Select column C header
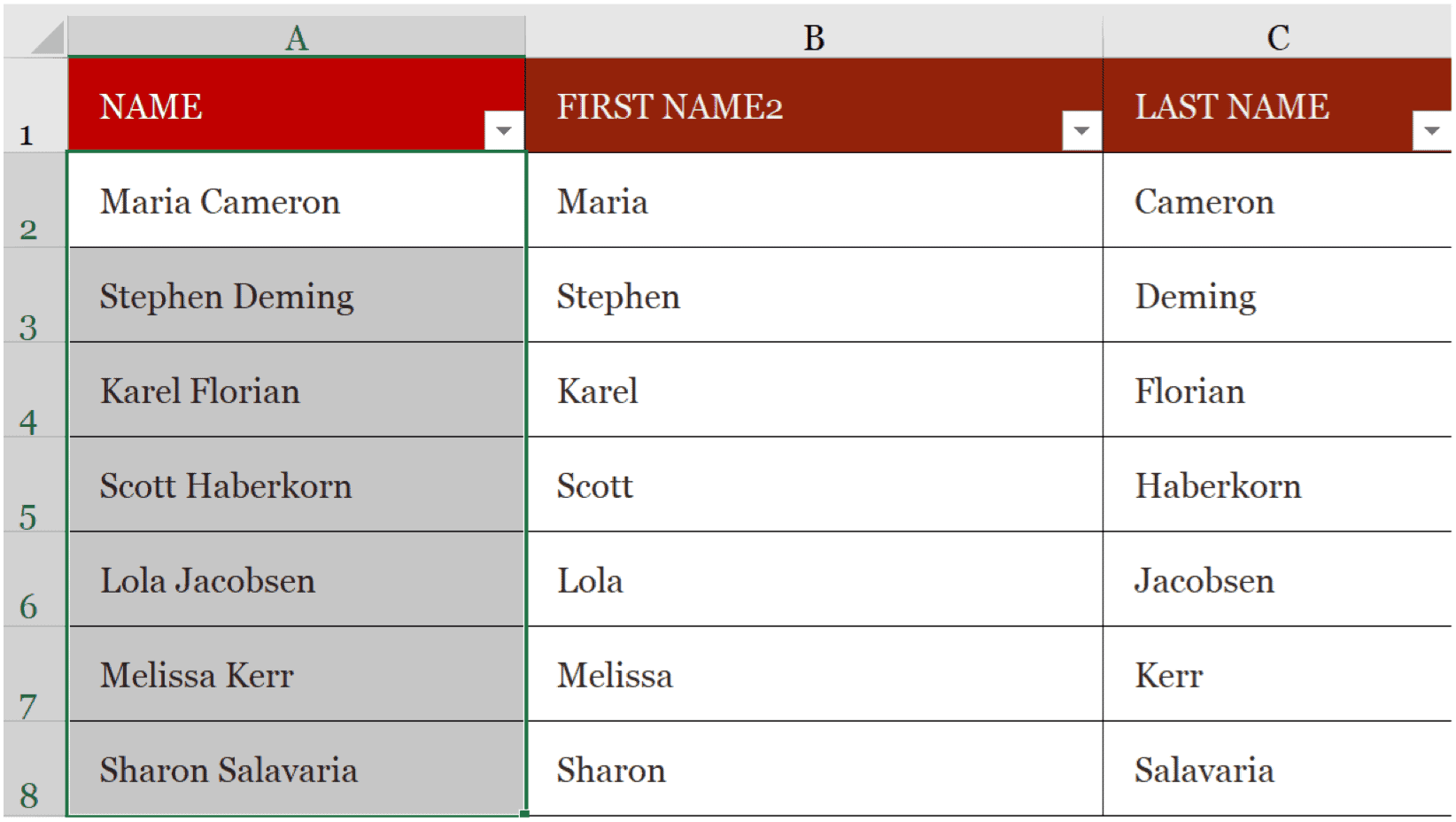The width and height of the screenshot is (1456, 822). pyautogui.click(x=1277, y=36)
